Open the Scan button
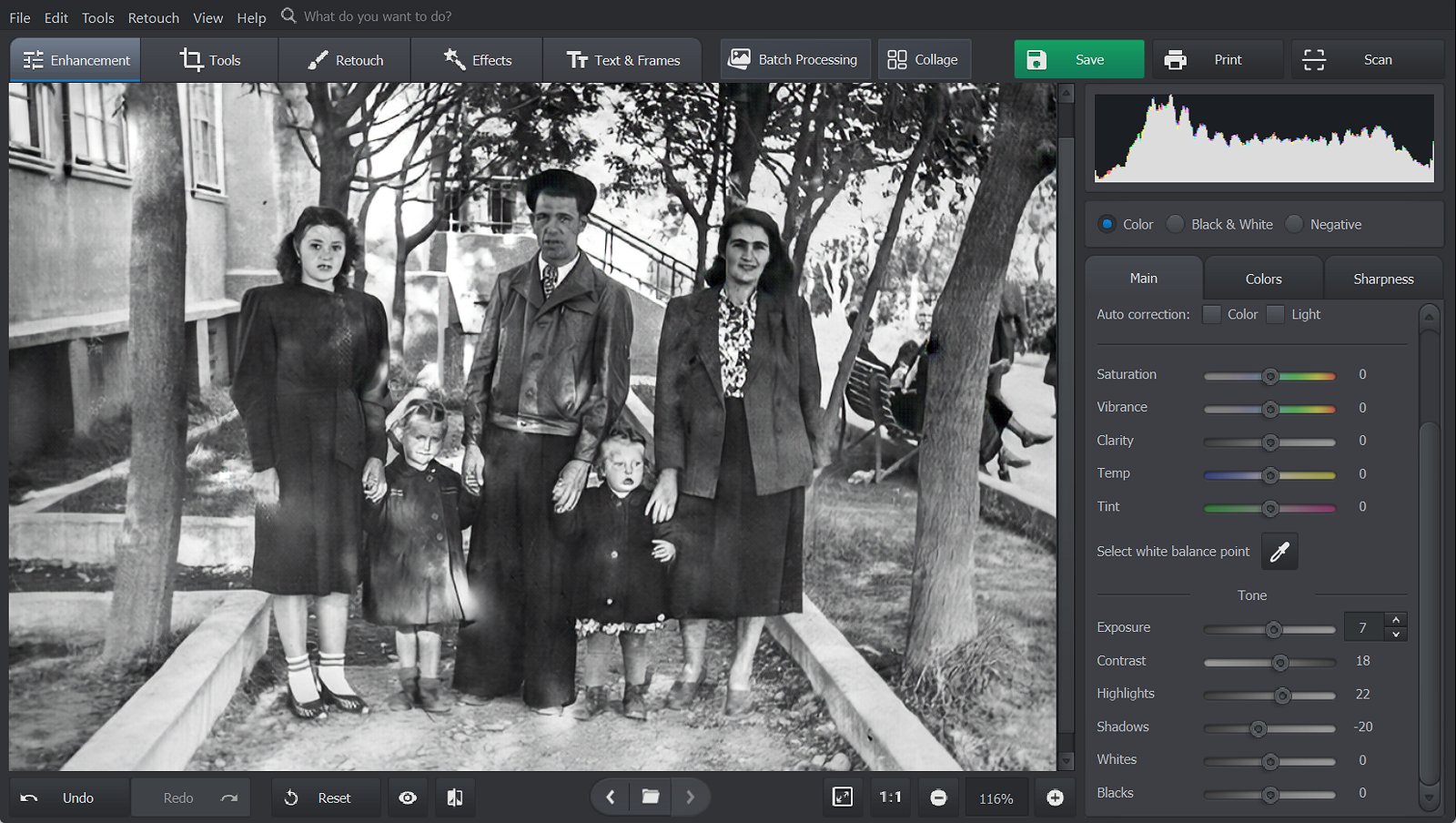This screenshot has width=1456, height=823. (x=1367, y=59)
